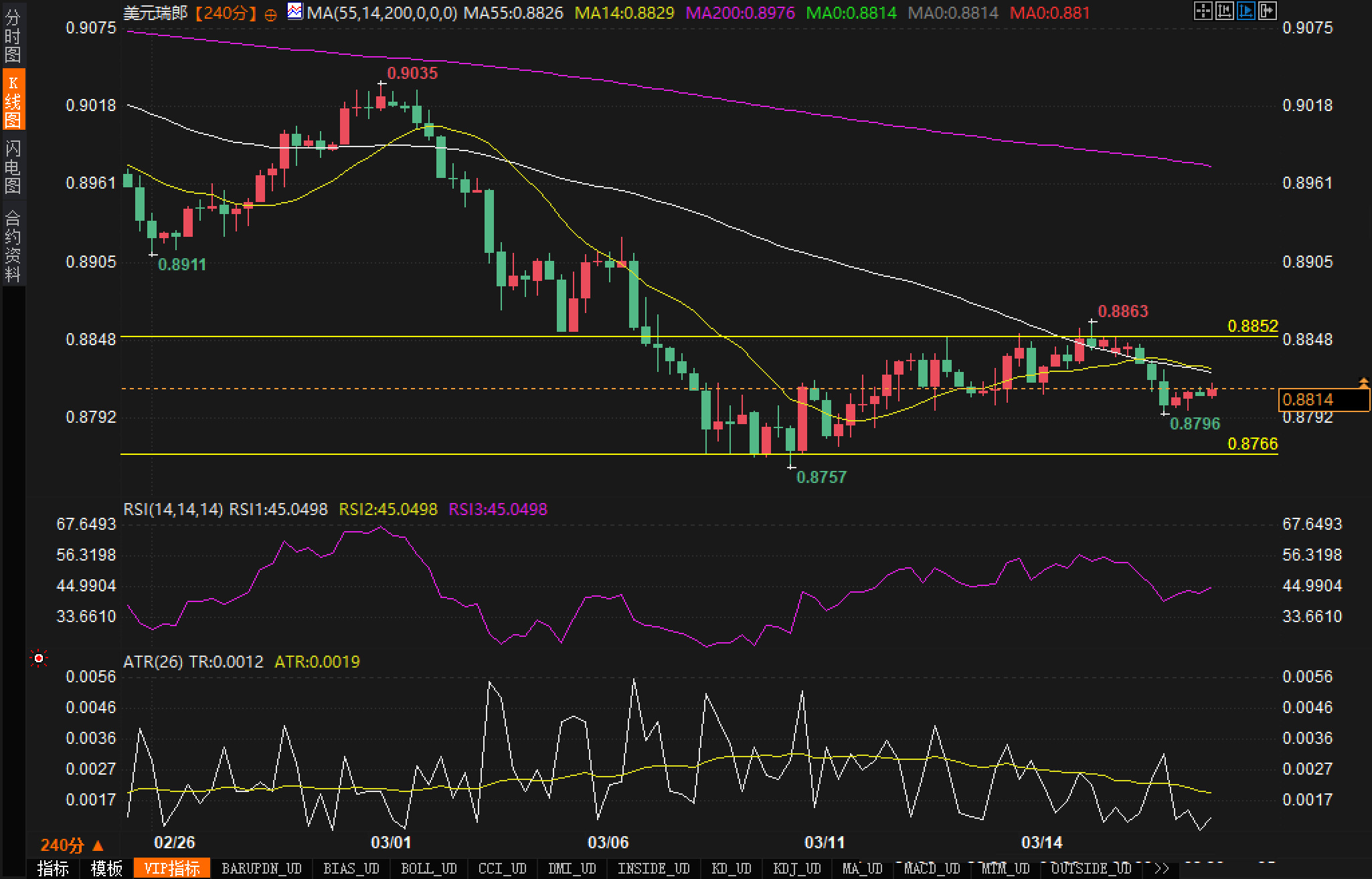Select the K线图 side tab
Image resolution: width=1372 pixels, height=879 pixels.
13,100
